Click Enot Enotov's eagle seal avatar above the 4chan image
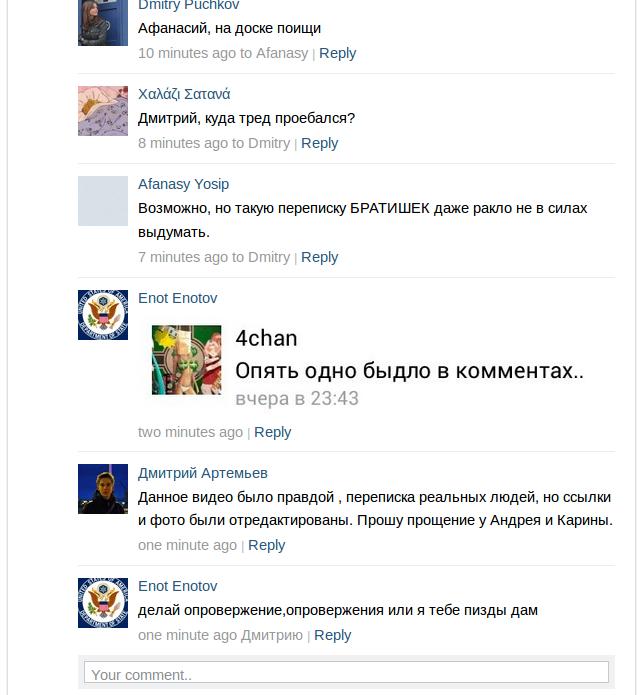This screenshot has height=695, width=639. pyautogui.click(x=103, y=315)
